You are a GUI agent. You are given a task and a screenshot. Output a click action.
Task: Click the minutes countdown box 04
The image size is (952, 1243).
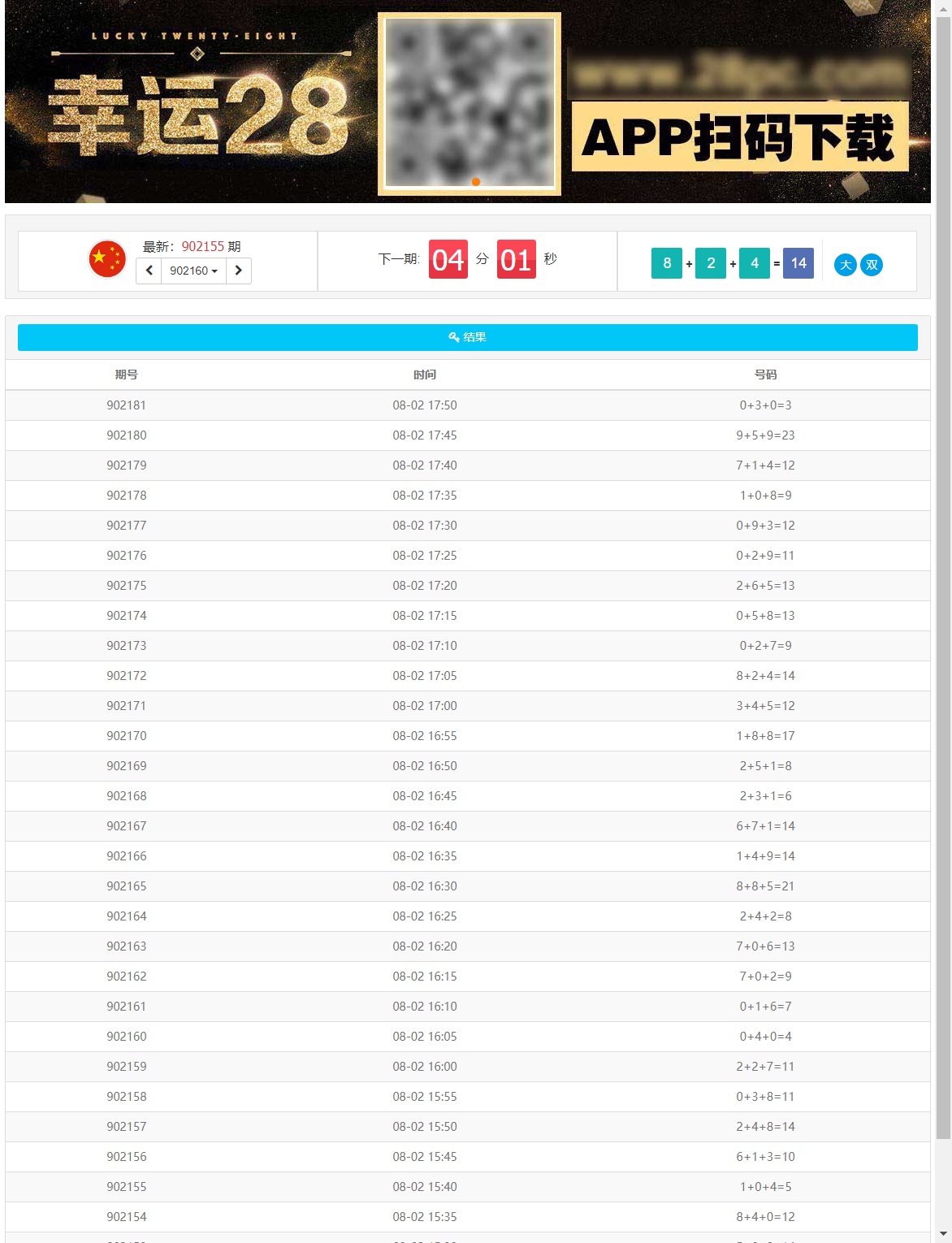point(448,259)
